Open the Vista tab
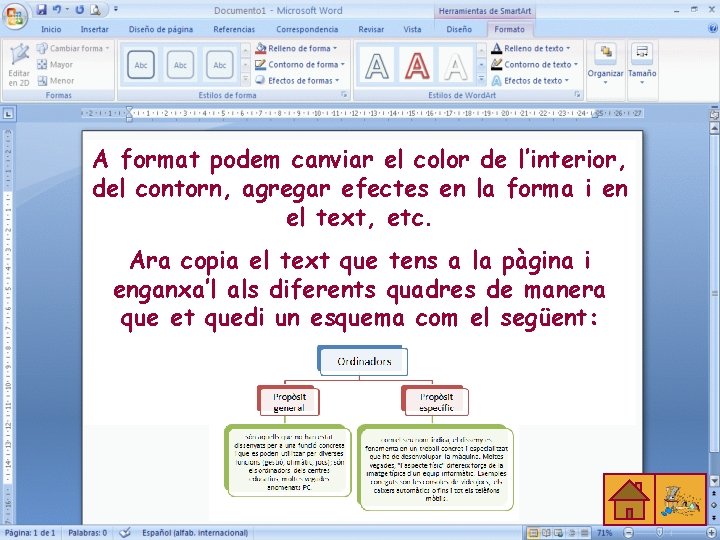 (412, 29)
